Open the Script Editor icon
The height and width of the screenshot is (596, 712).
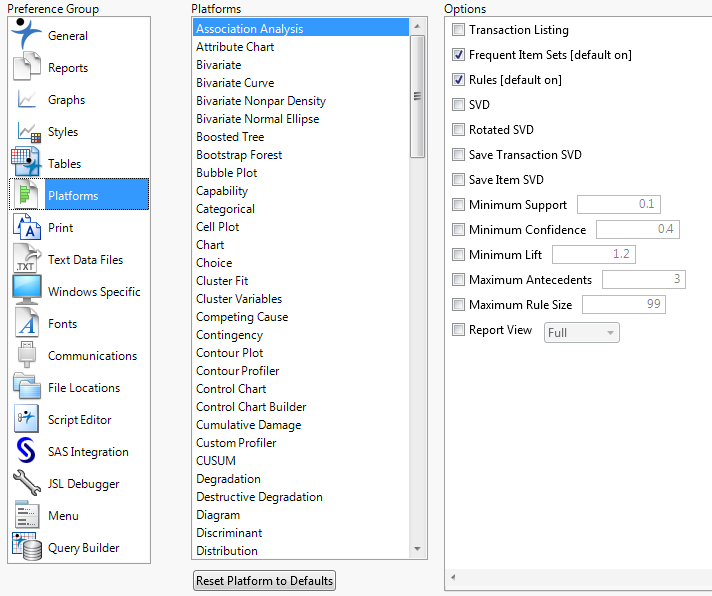[26, 419]
